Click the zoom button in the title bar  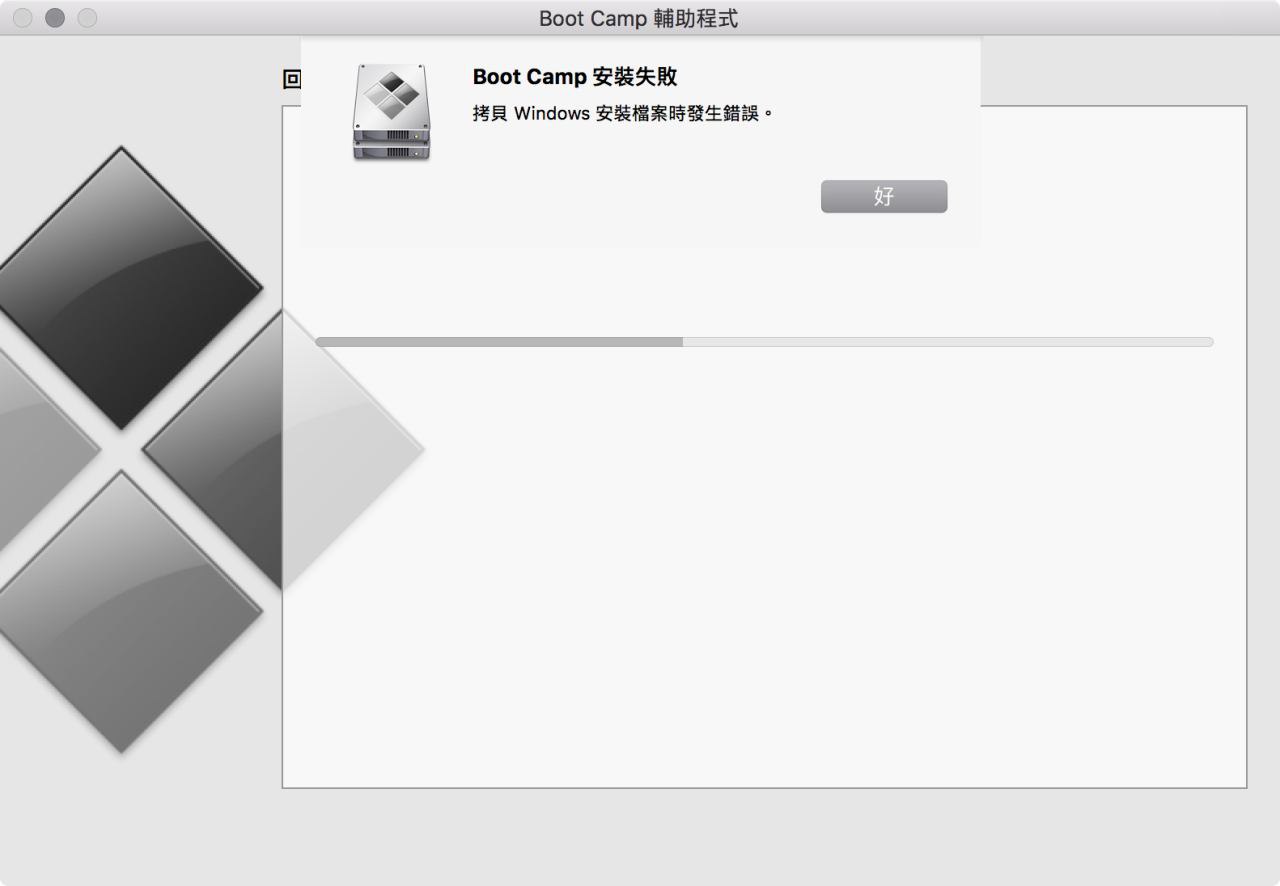[x=87, y=18]
